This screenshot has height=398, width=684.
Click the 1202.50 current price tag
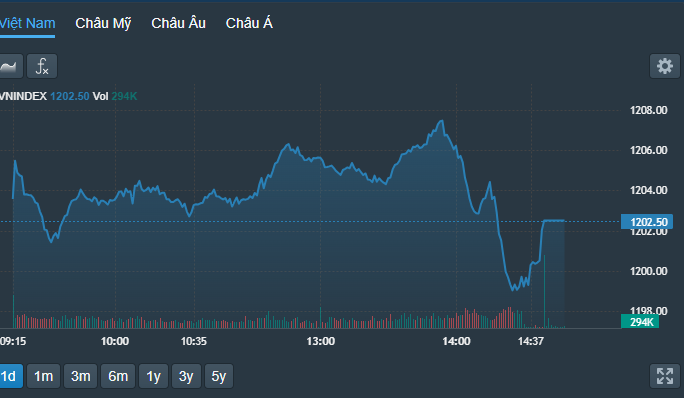point(647,222)
